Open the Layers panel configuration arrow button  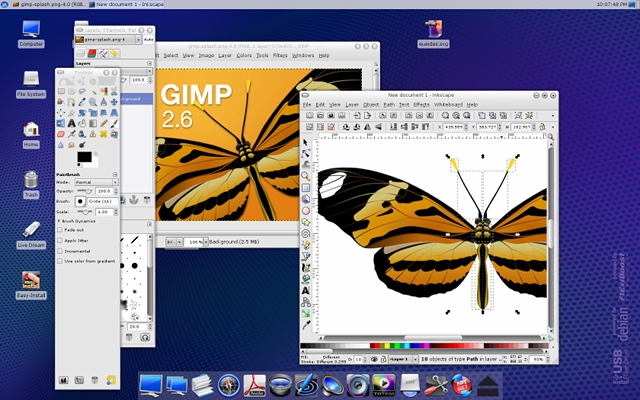(x=149, y=64)
